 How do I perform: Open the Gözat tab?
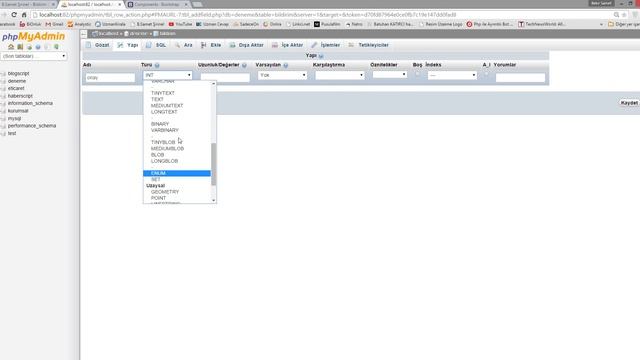point(98,45)
